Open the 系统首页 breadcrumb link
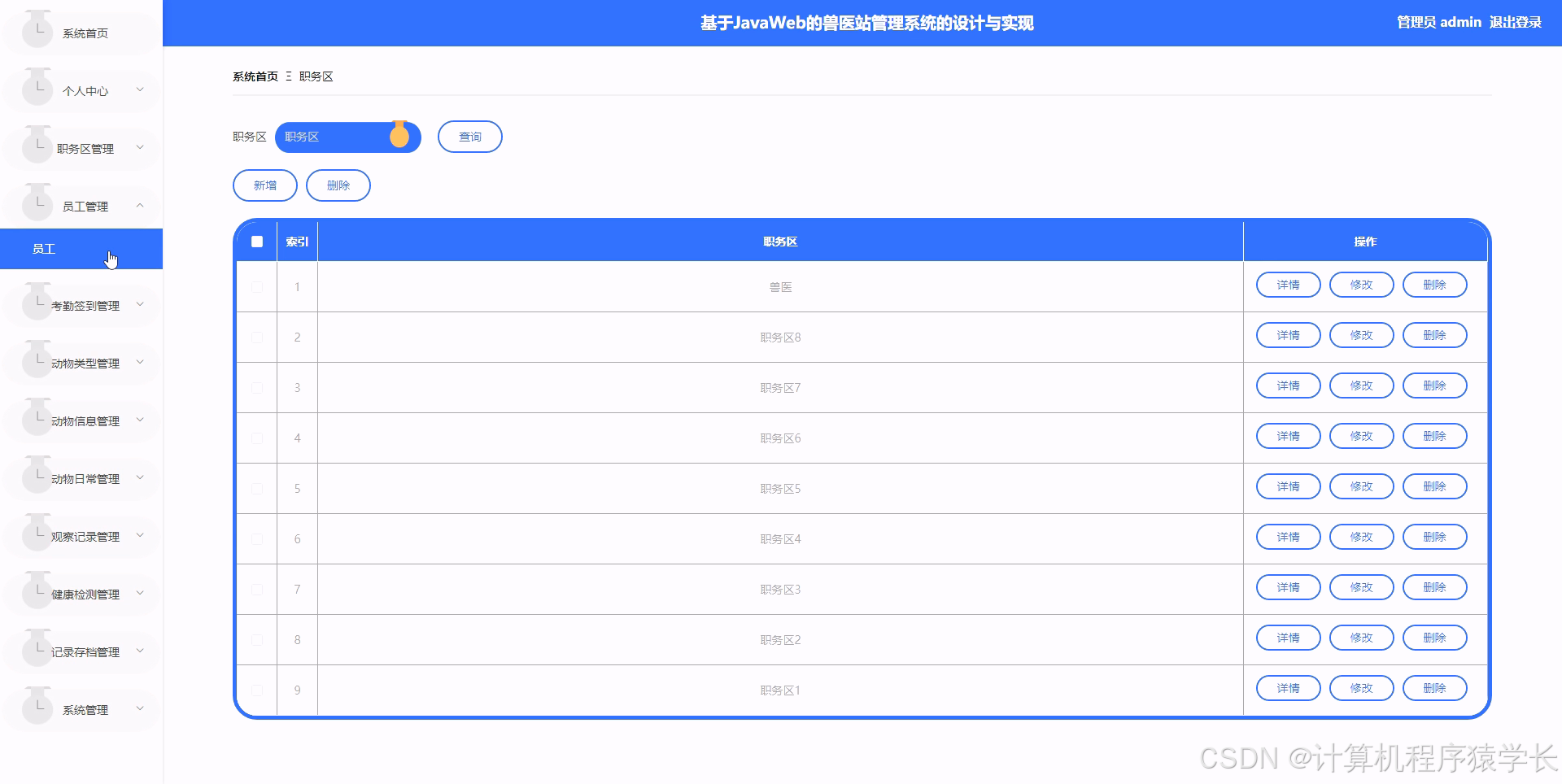 [254, 76]
